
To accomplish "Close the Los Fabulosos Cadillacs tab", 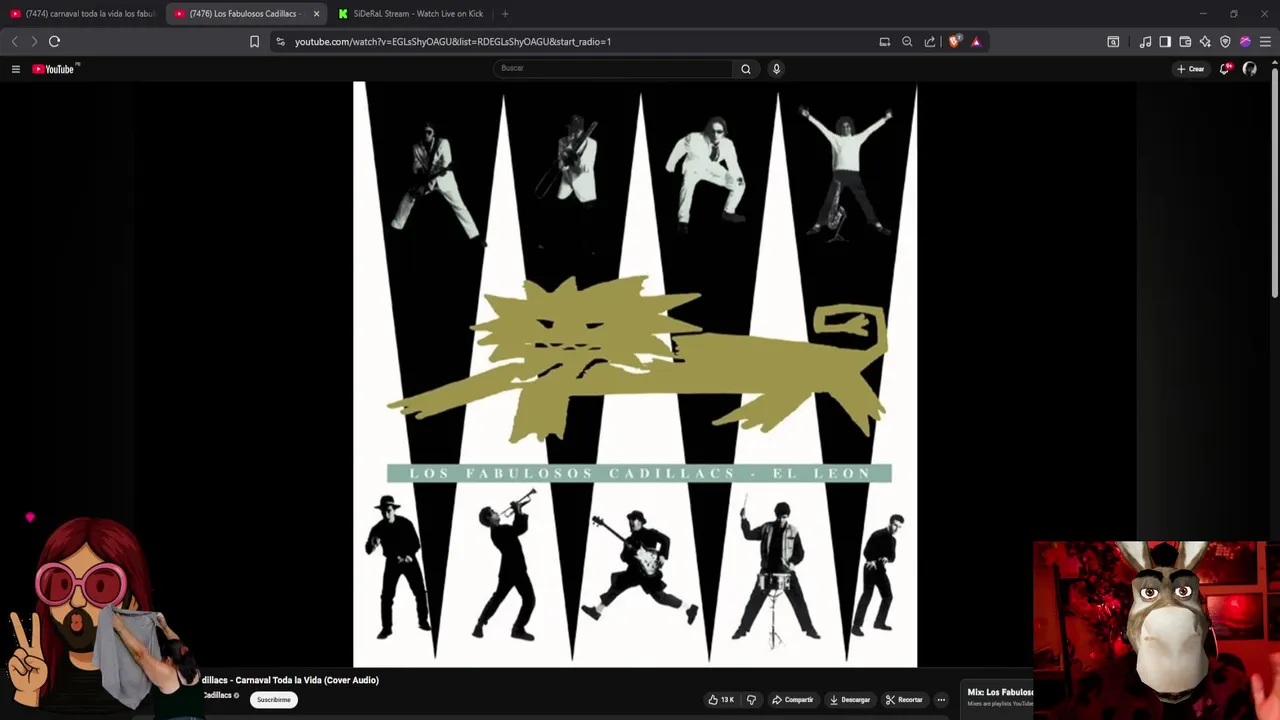I will point(316,14).
